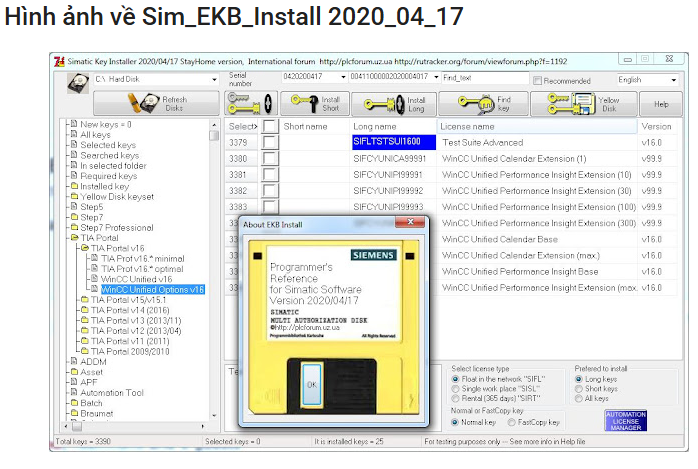
Task: Click the Install Long key button
Action: [x=394, y=104]
